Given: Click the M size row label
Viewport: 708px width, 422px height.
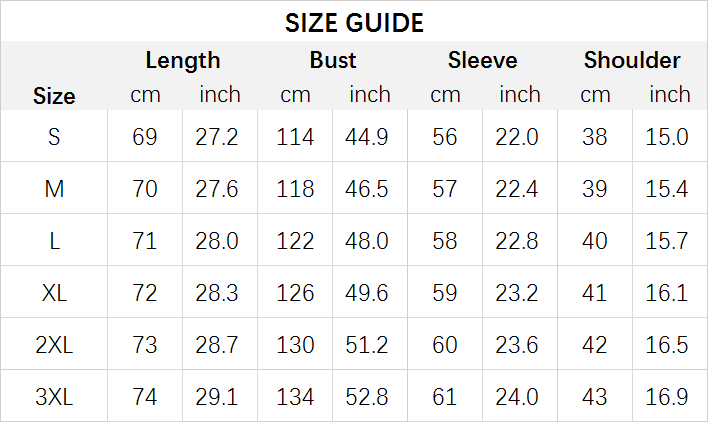Looking at the screenshot, I should click(x=54, y=188).
